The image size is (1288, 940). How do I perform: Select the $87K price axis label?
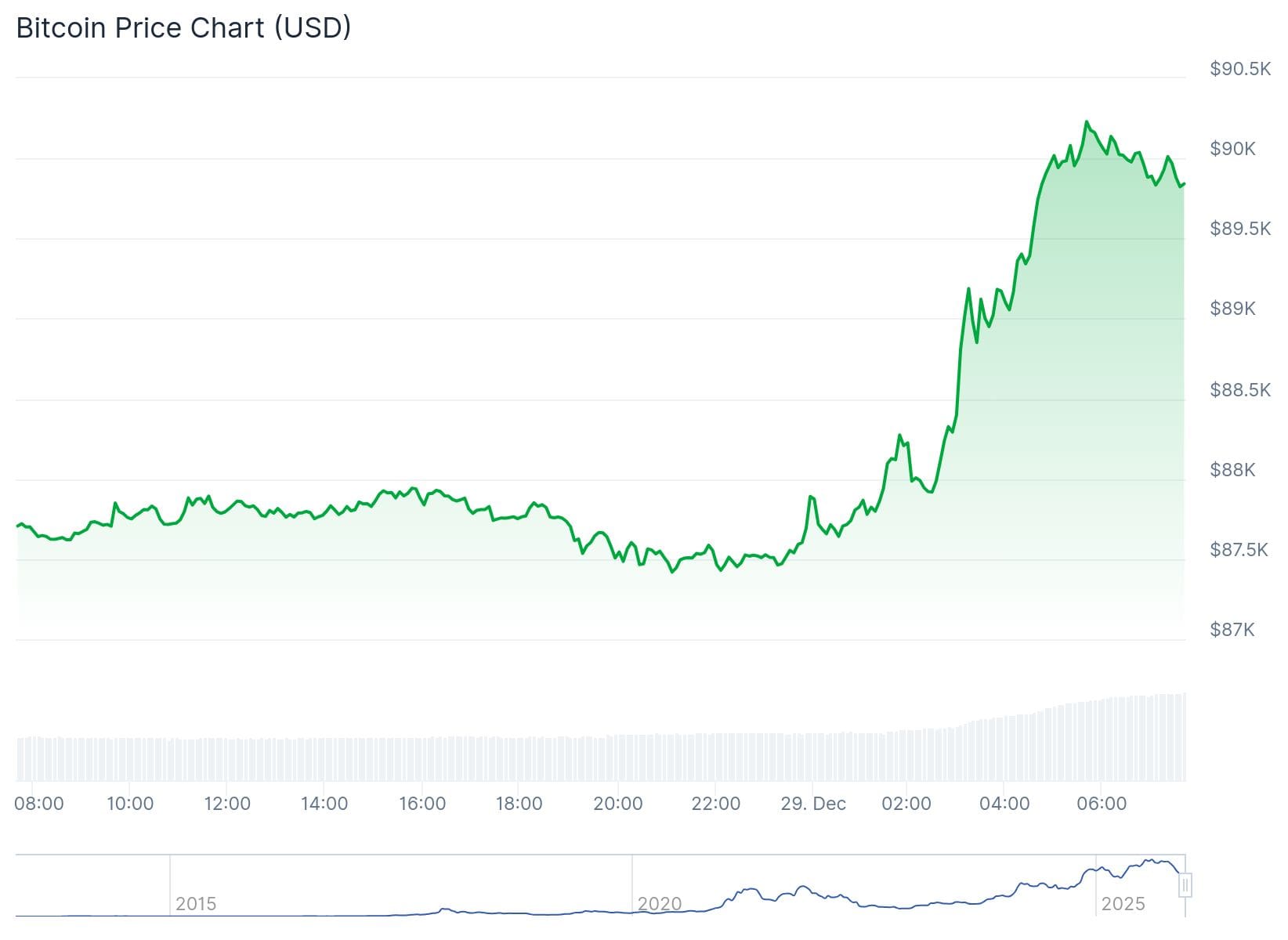tap(1232, 630)
